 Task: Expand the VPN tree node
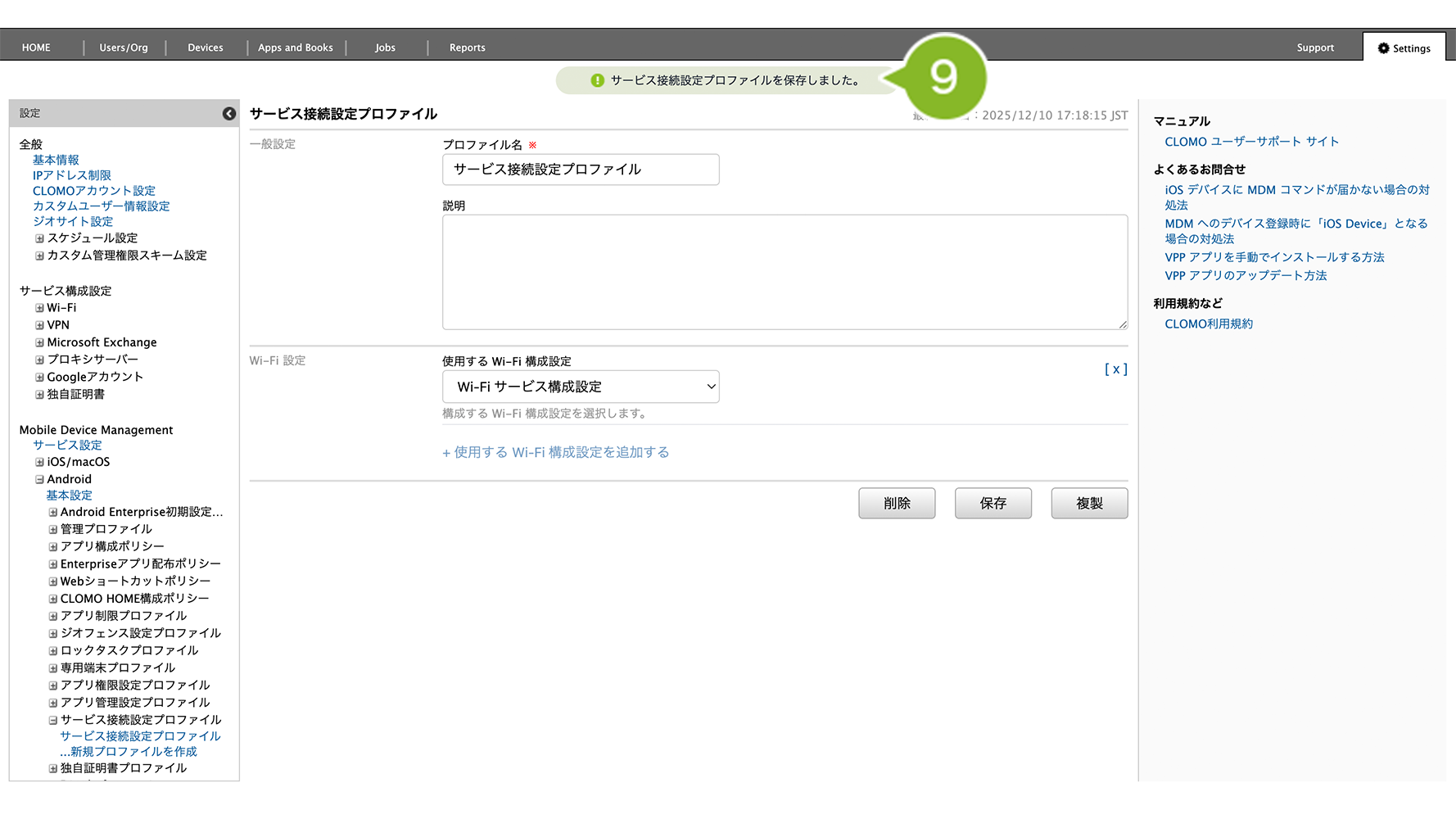pyautogui.click(x=39, y=326)
